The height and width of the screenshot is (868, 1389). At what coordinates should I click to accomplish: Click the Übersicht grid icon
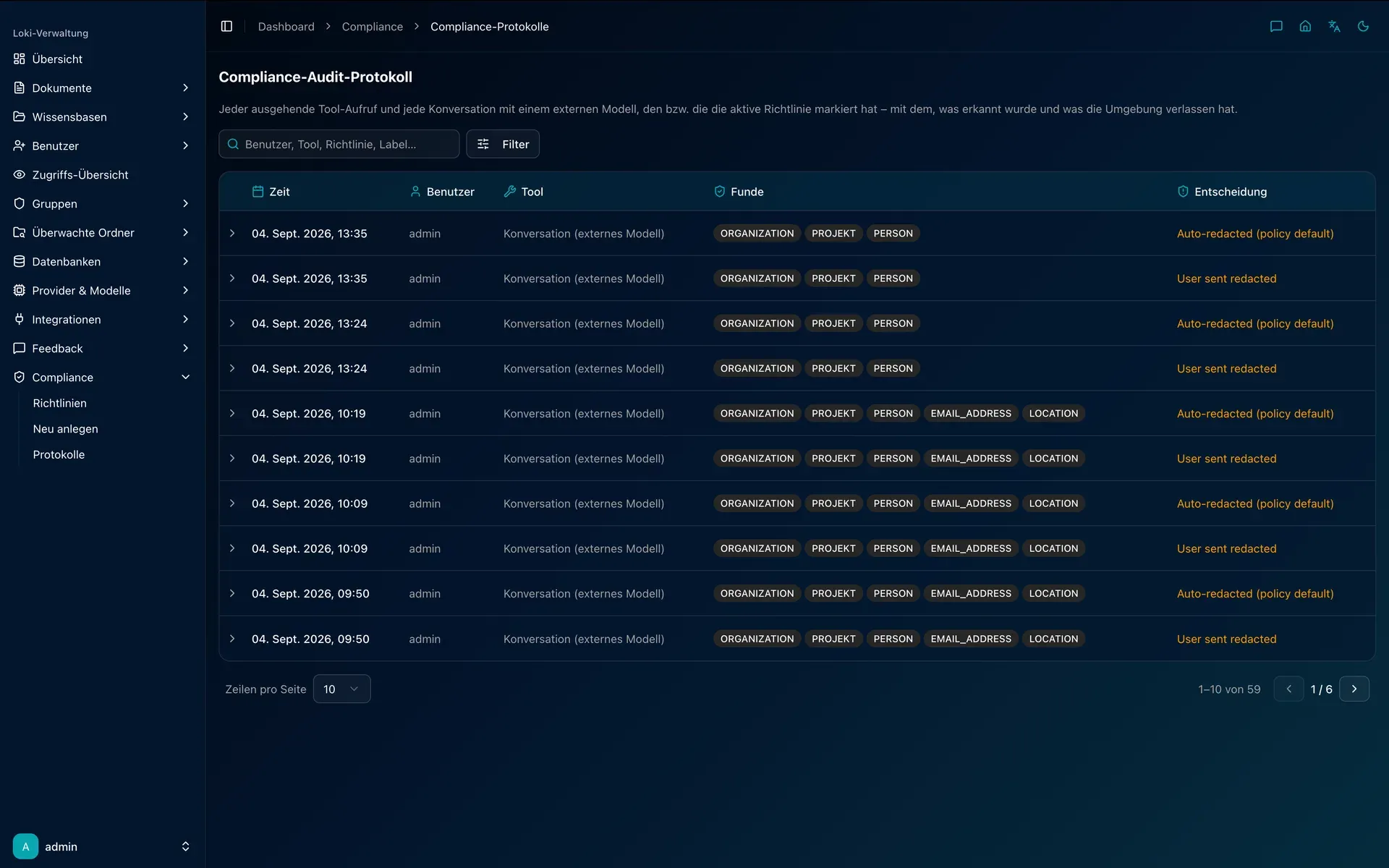click(x=20, y=59)
